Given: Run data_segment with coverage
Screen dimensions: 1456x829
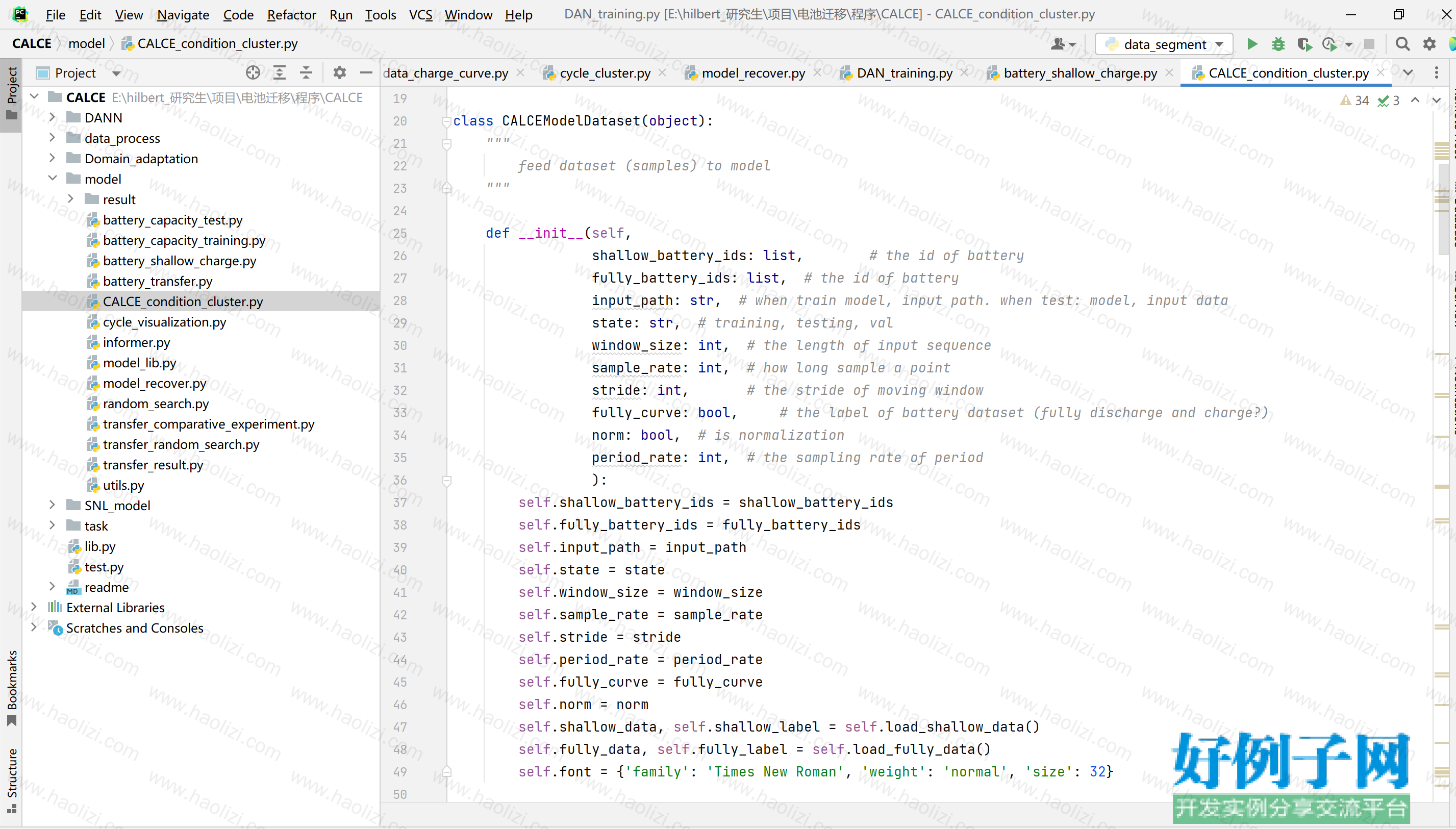Looking at the screenshot, I should pos(1303,44).
